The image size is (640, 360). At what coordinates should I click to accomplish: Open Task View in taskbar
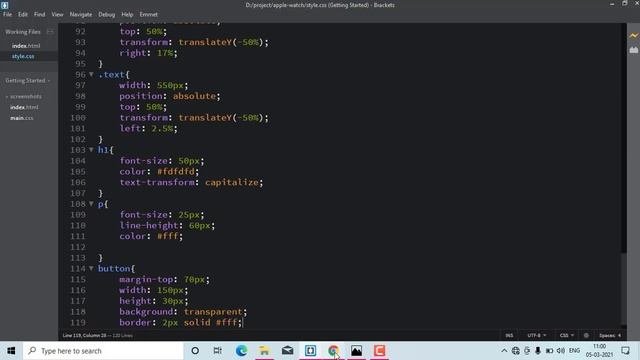click(218, 351)
